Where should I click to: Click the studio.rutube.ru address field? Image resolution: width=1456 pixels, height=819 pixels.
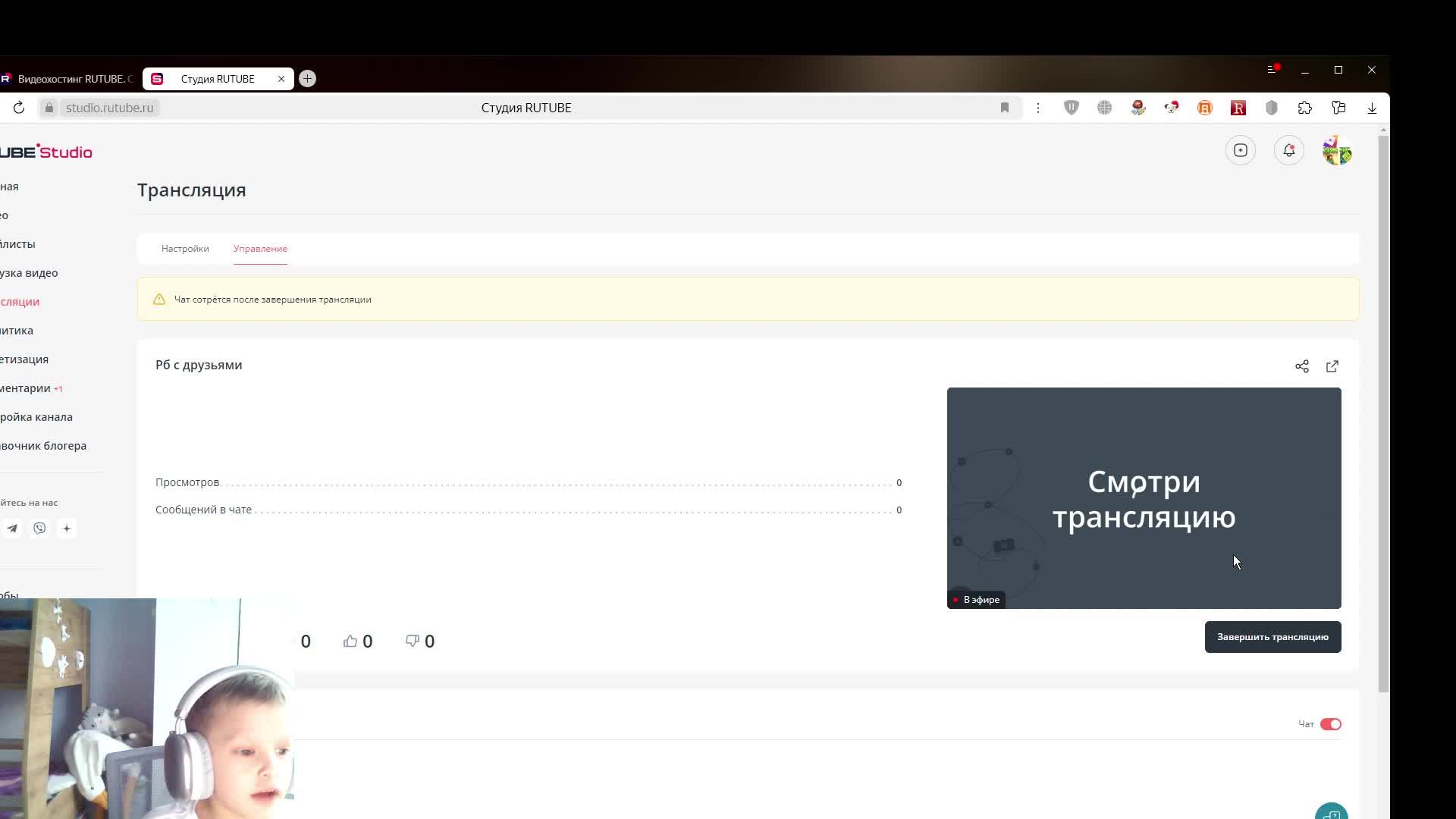109,108
